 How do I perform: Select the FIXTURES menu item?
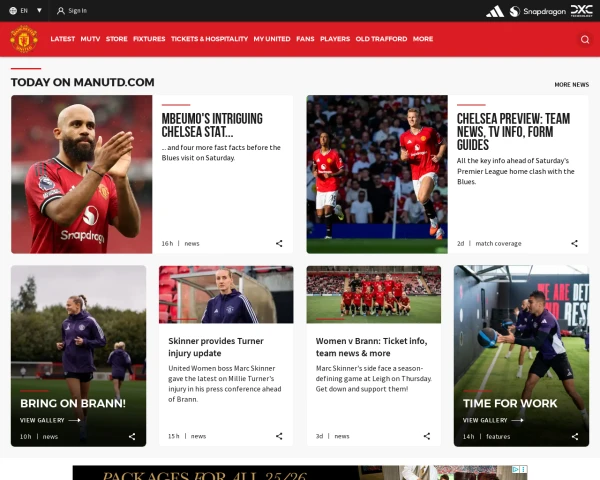(149, 39)
